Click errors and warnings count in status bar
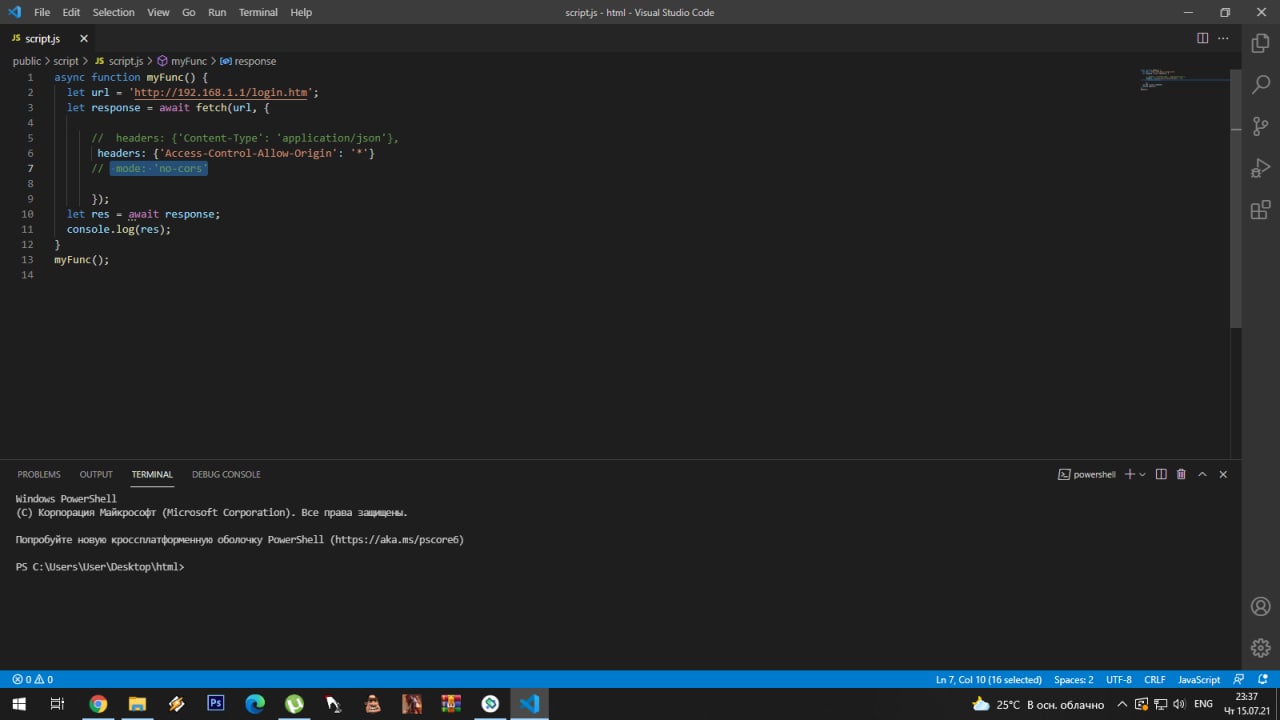Screen dimensions: 1280x720 click(x=32, y=679)
